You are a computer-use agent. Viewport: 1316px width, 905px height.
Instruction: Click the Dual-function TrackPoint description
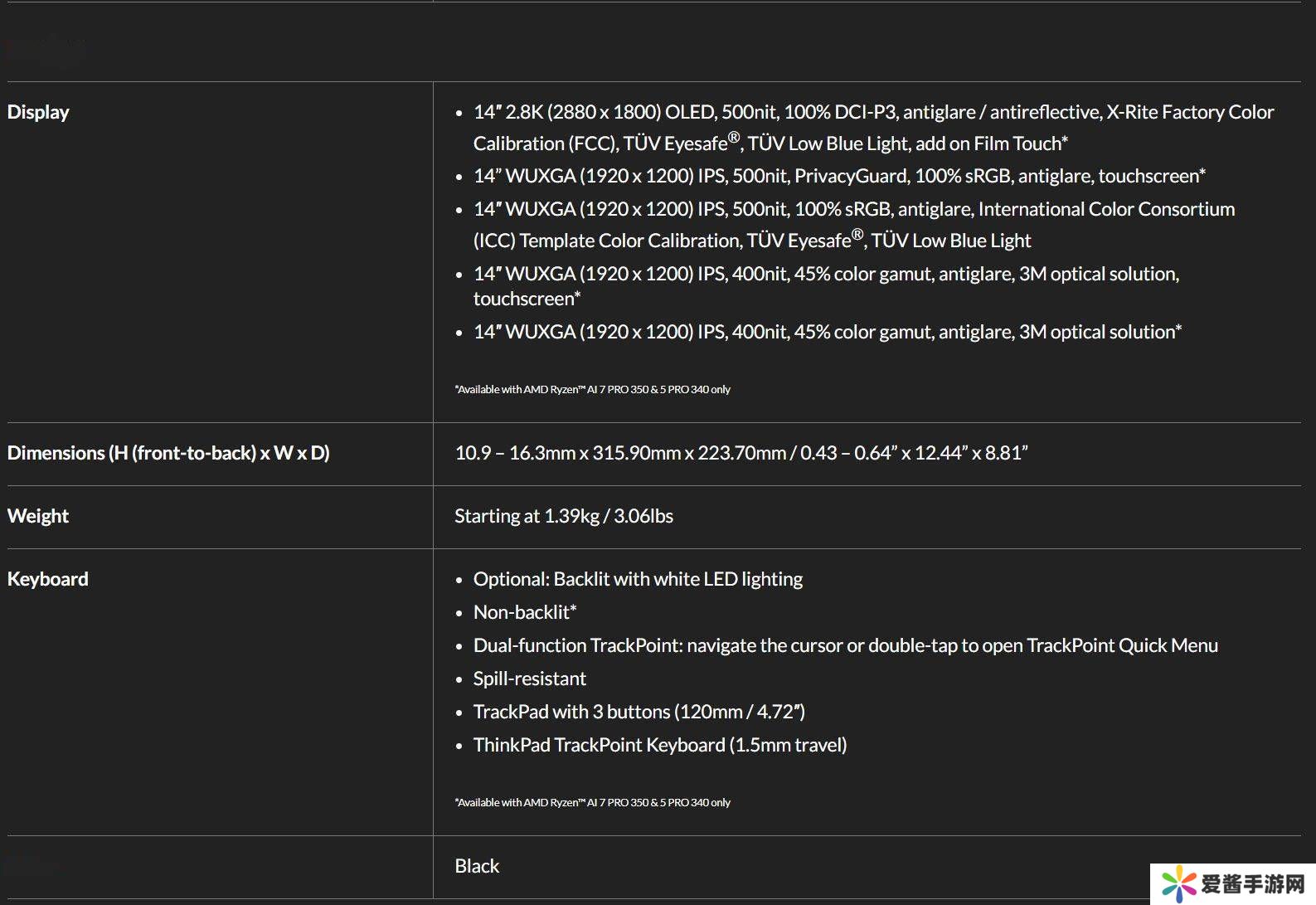845,645
